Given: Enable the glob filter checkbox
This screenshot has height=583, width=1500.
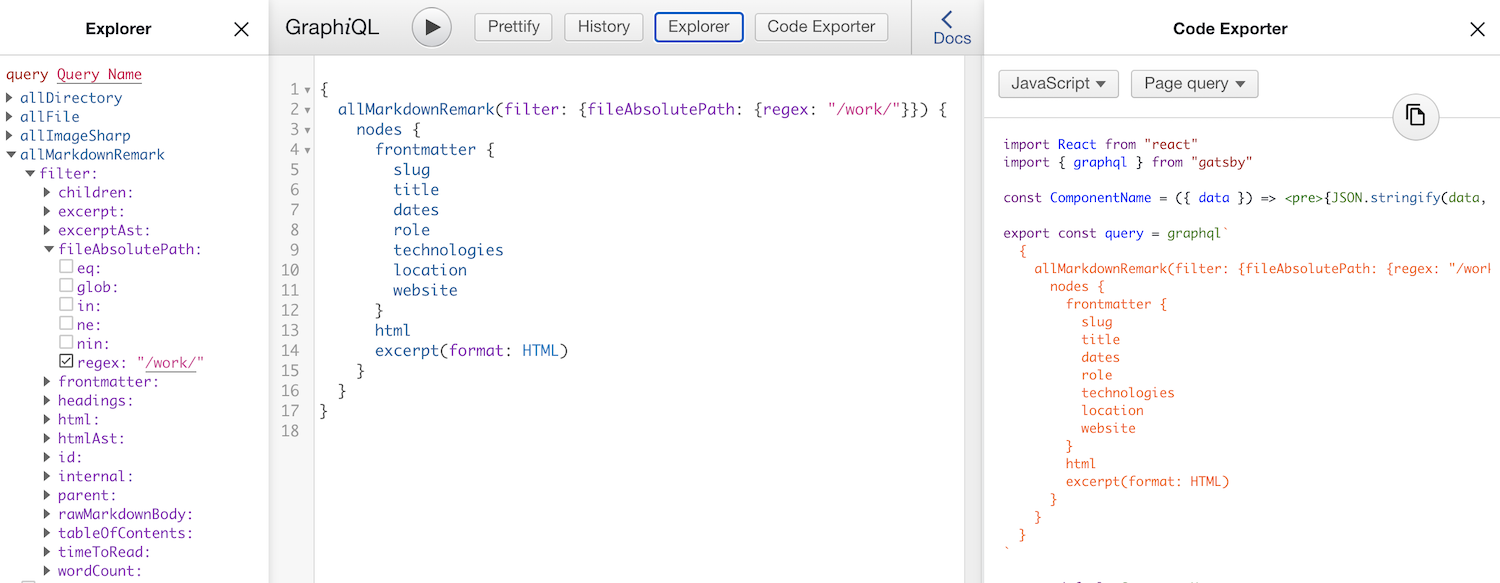Looking at the screenshot, I should pyautogui.click(x=66, y=286).
